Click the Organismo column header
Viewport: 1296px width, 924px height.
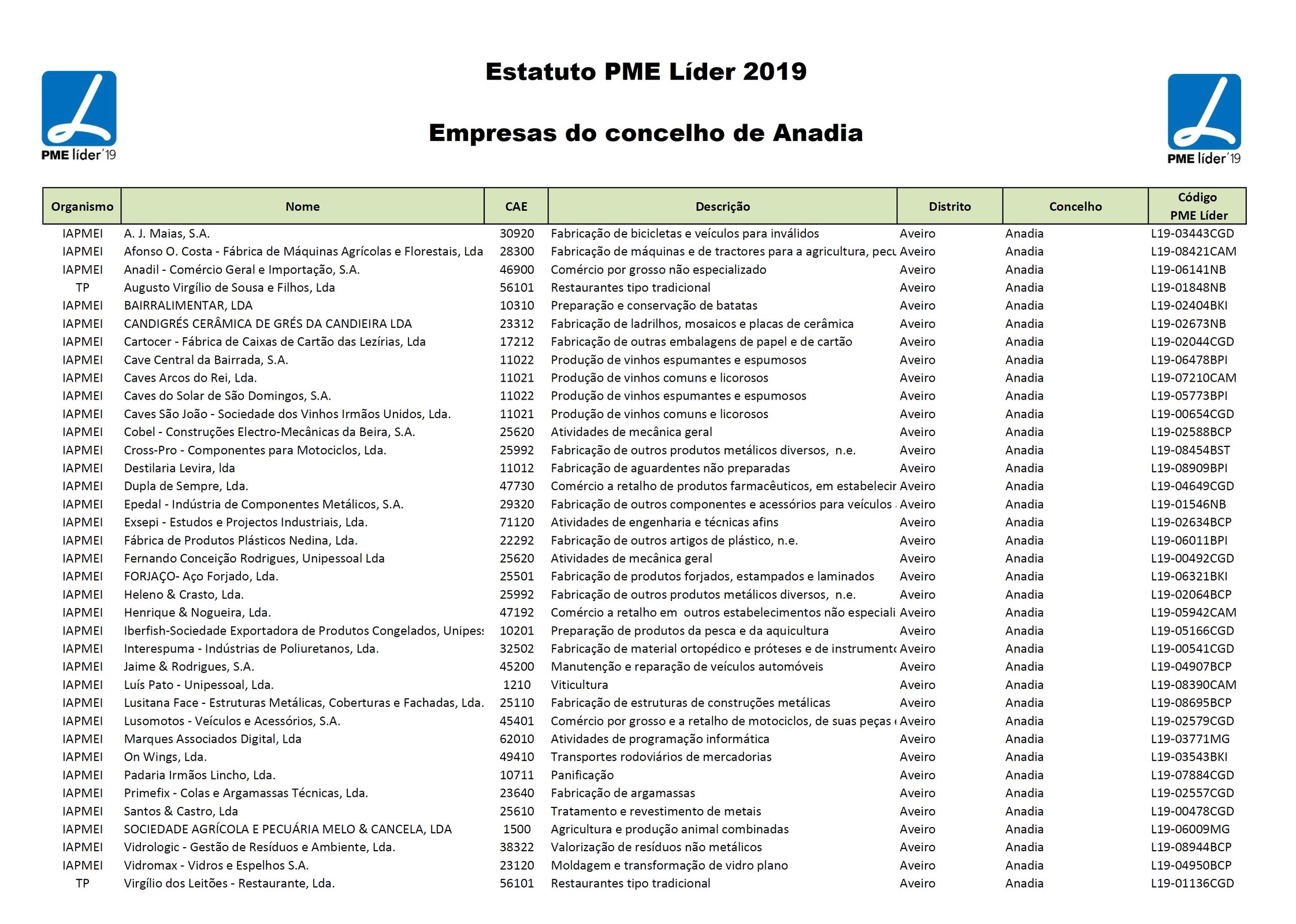coord(82,206)
